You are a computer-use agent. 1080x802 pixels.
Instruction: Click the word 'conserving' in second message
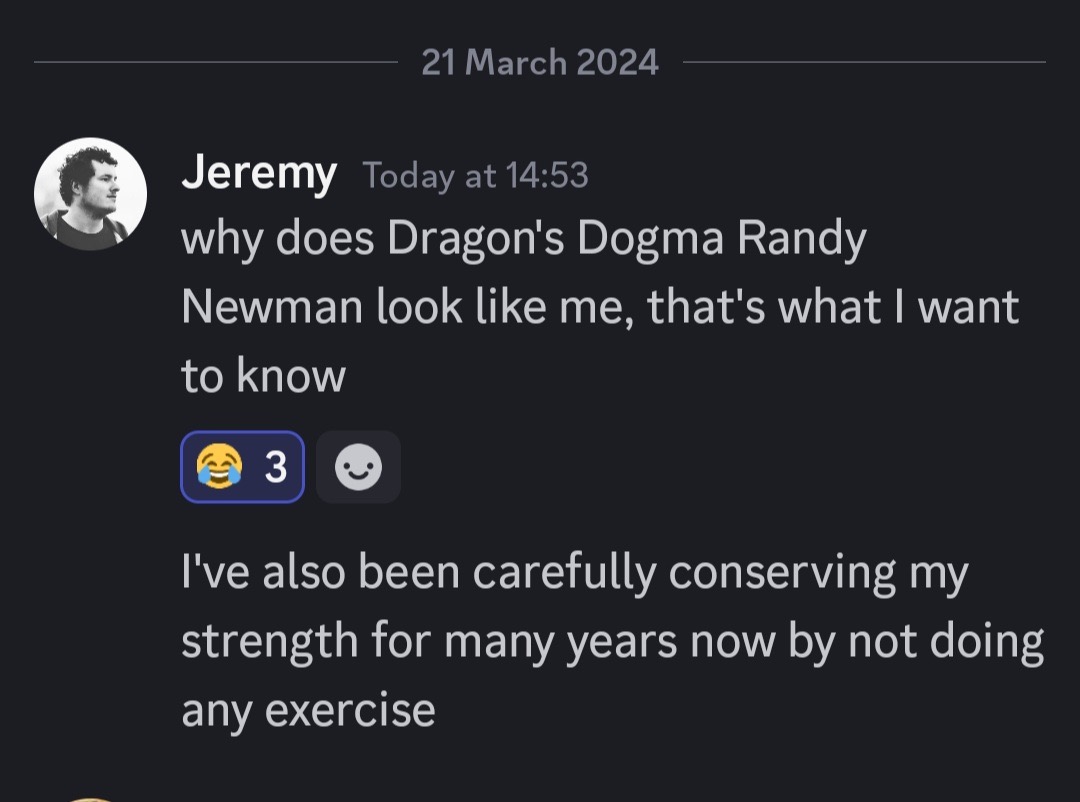click(782, 573)
